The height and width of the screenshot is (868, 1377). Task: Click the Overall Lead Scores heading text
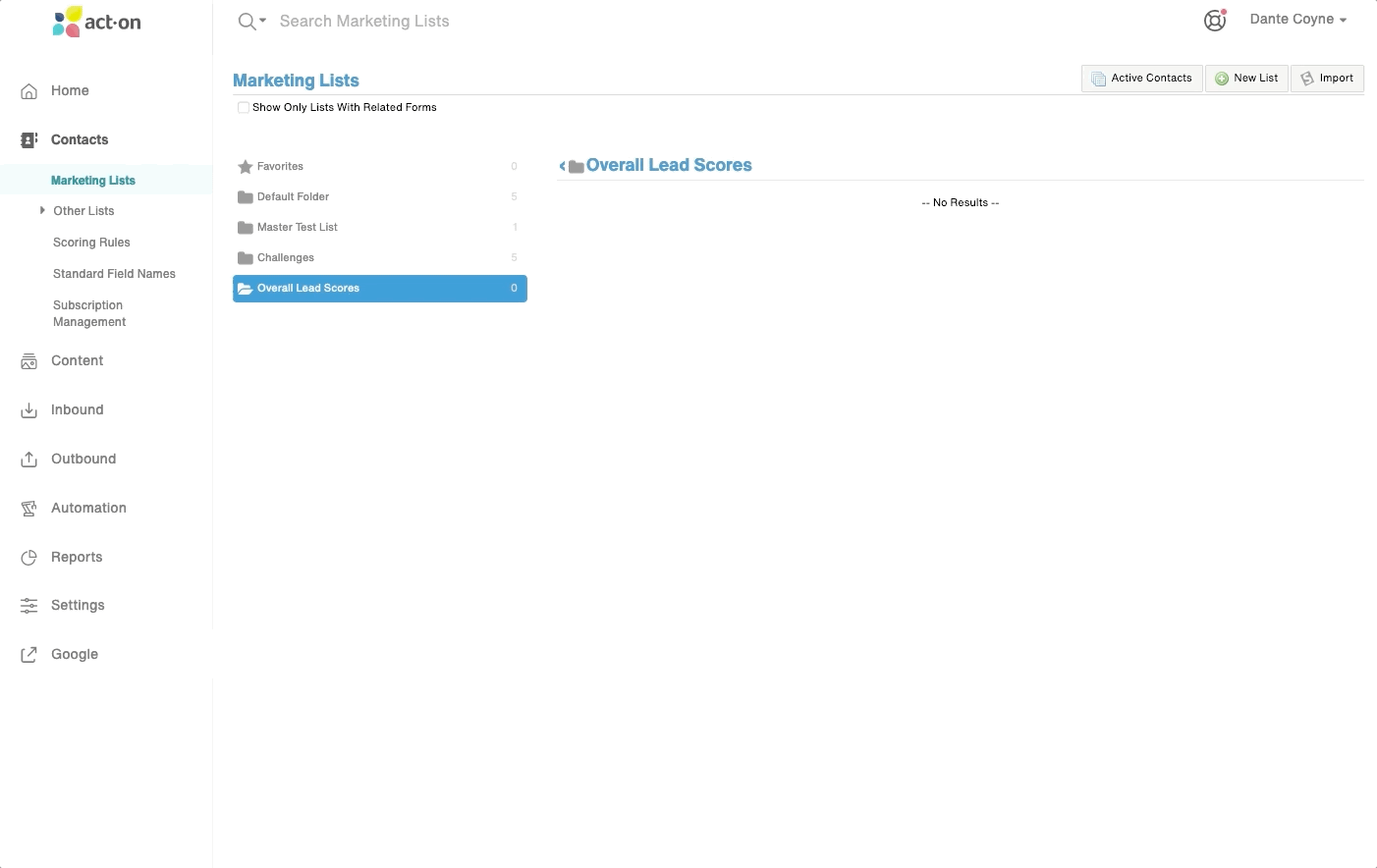pyautogui.click(x=669, y=165)
